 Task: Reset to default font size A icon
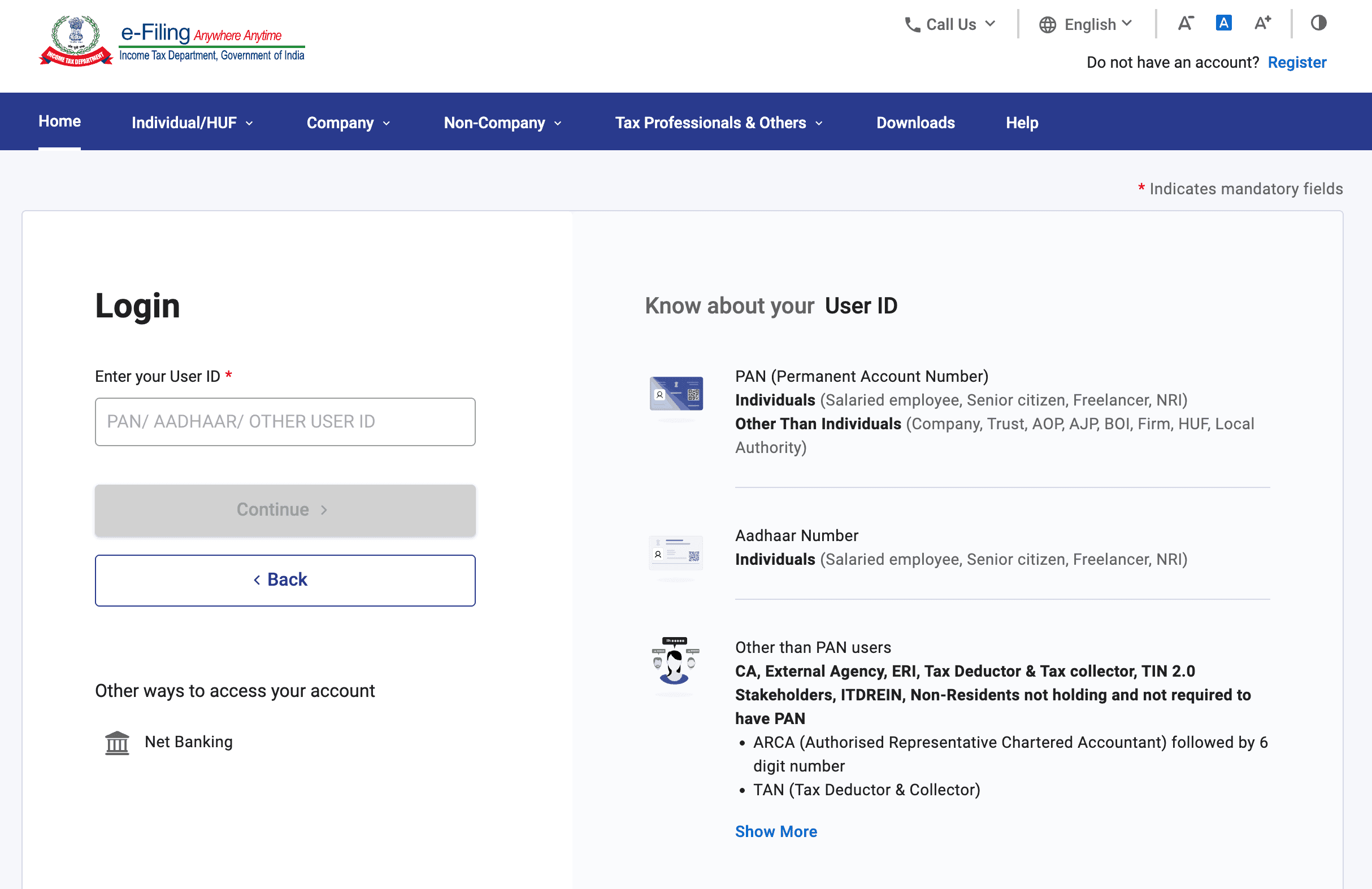point(1223,23)
